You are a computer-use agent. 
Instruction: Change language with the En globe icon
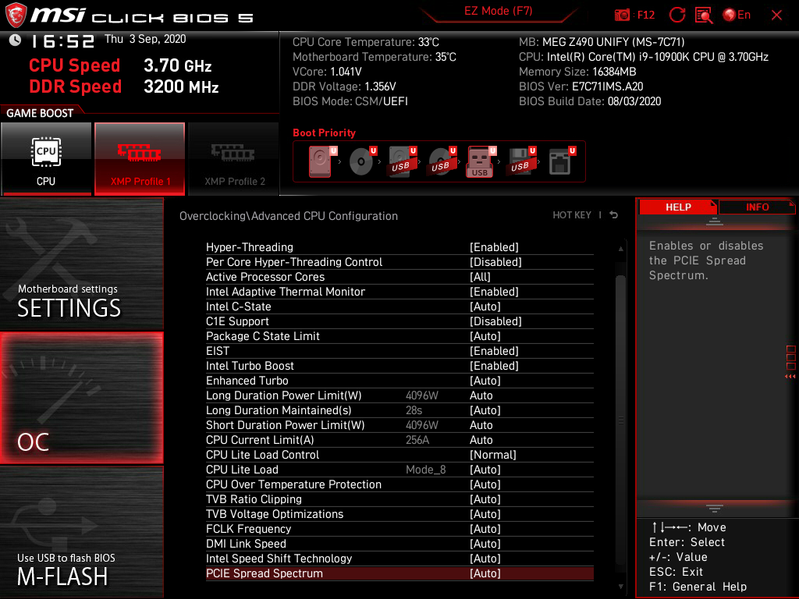point(736,15)
